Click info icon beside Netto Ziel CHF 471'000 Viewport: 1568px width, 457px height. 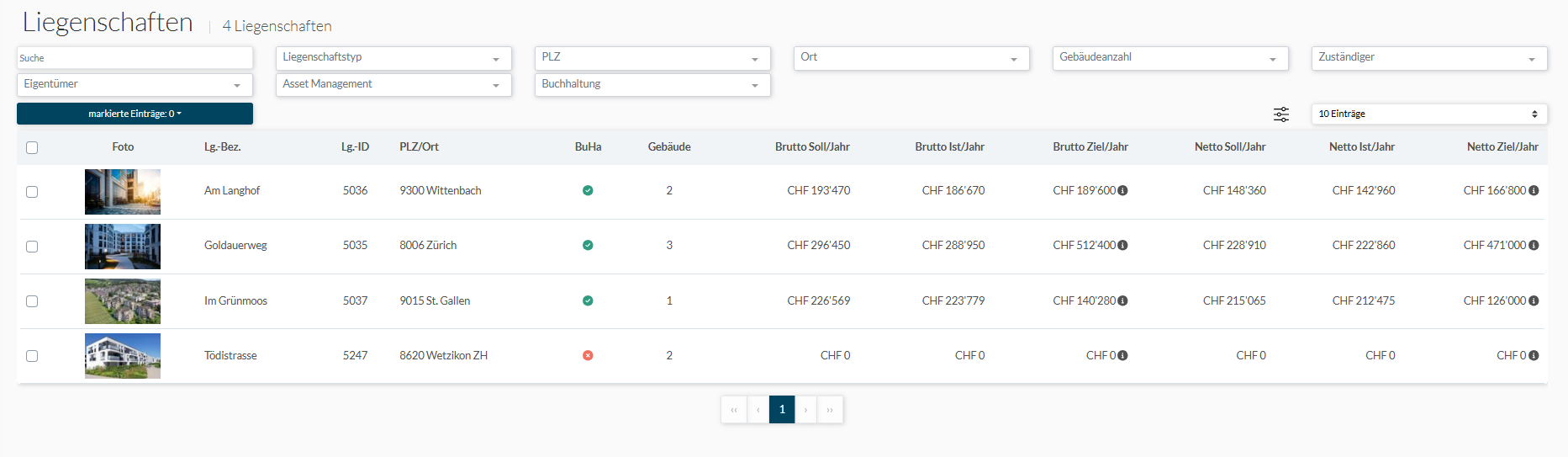[x=1534, y=246]
